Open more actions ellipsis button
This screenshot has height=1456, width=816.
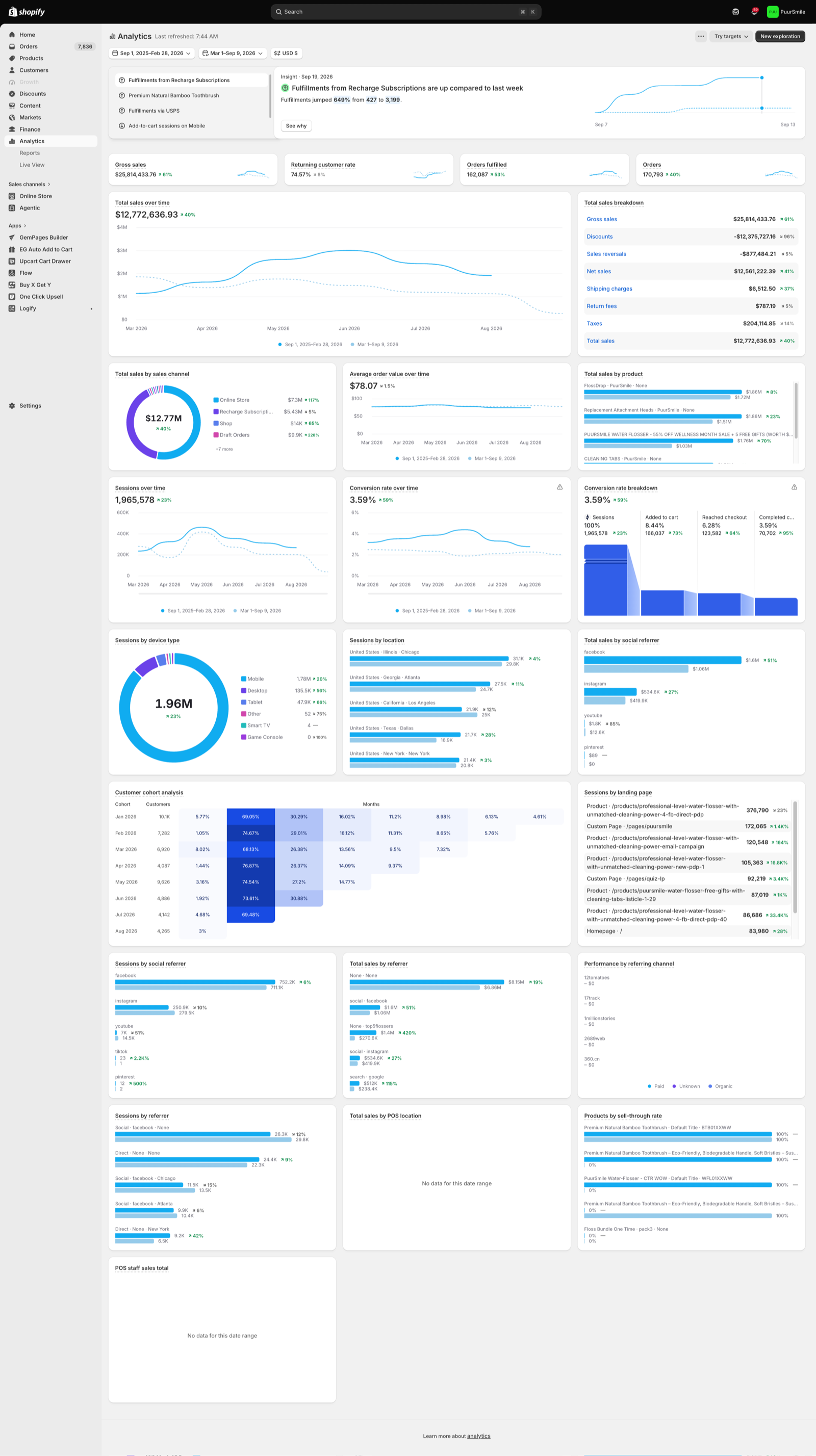(701, 36)
